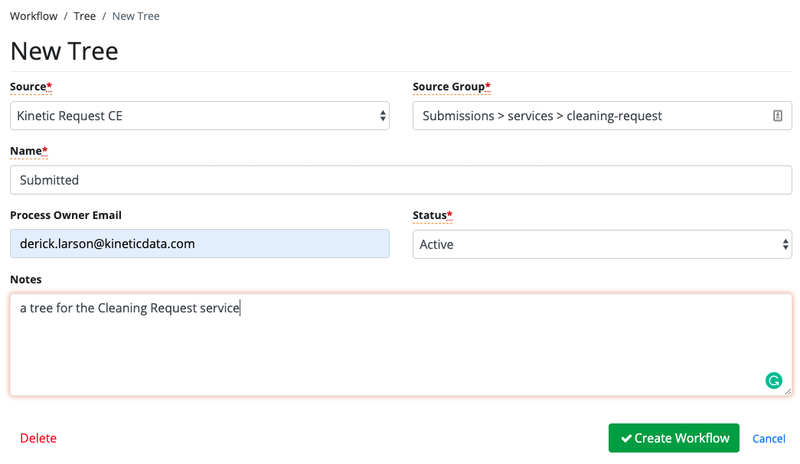Viewport: 800px width, 464px height.
Task: Click the Cancel link
Action: 769,438
